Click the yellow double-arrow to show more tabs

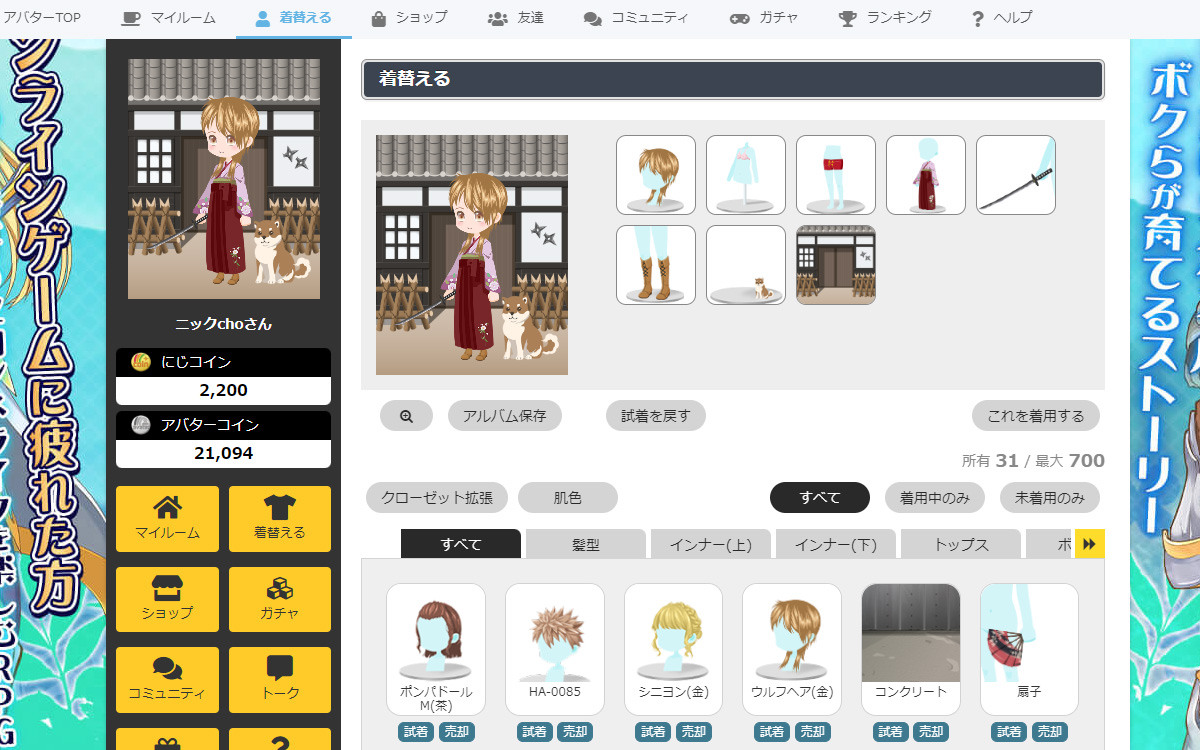point(1090,544)
